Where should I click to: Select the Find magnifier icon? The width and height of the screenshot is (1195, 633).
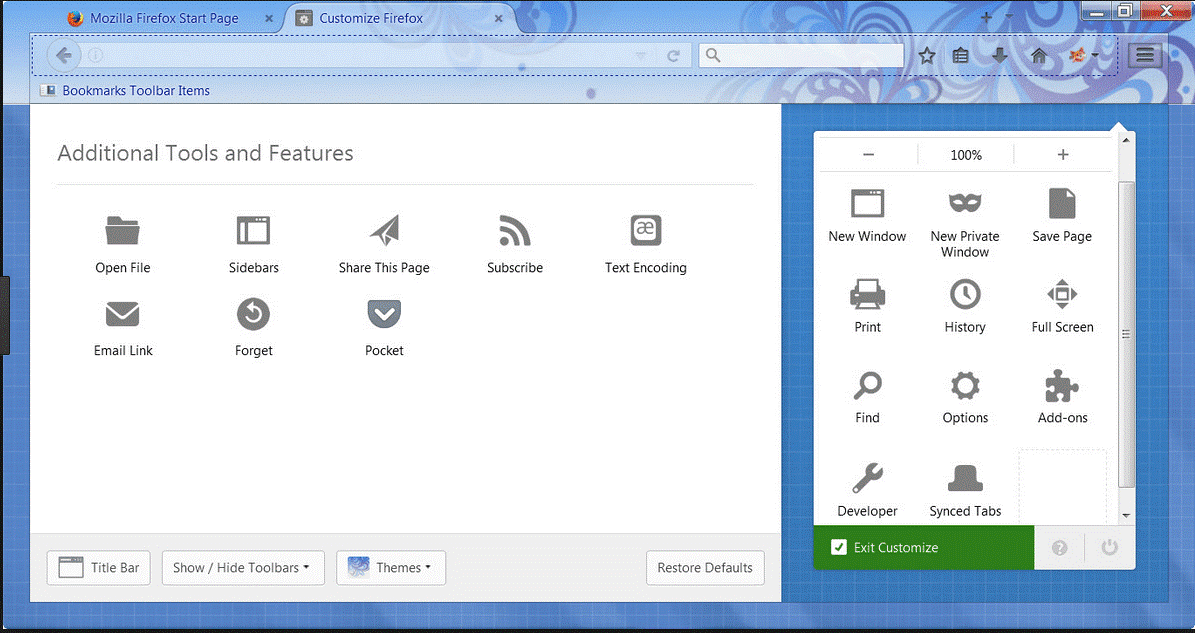(x=867, y=385)
